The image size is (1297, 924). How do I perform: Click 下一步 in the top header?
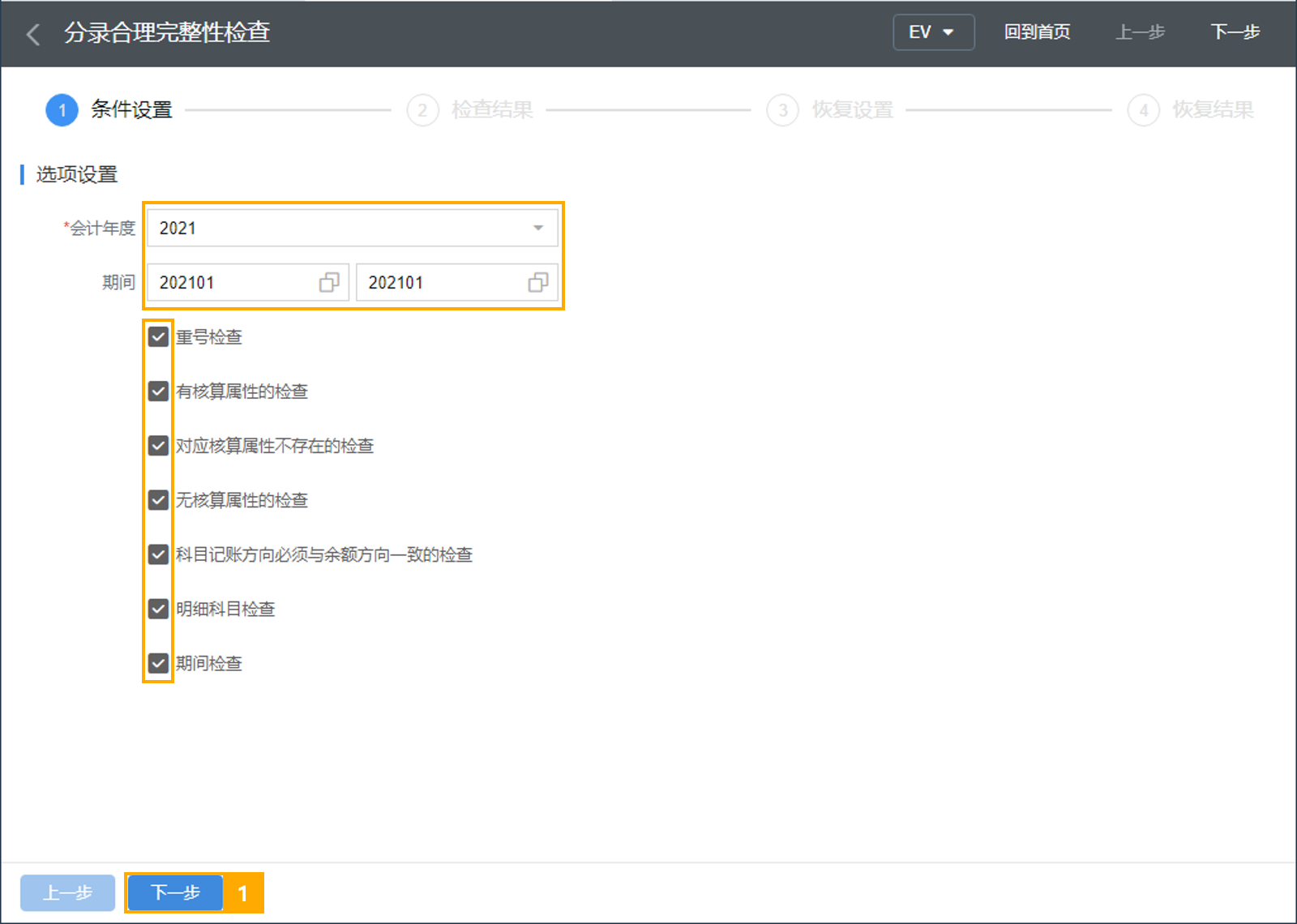click(x=1235, y=32)
